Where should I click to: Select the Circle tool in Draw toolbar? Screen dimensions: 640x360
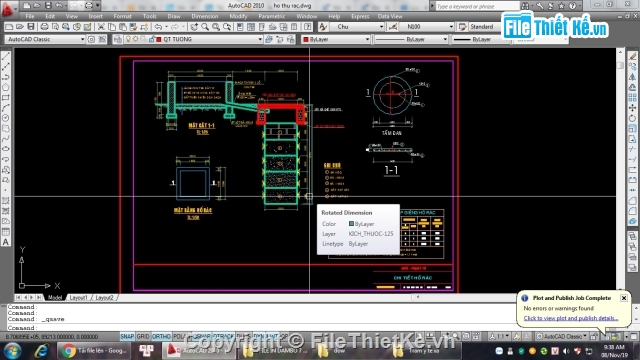(6, 118)
